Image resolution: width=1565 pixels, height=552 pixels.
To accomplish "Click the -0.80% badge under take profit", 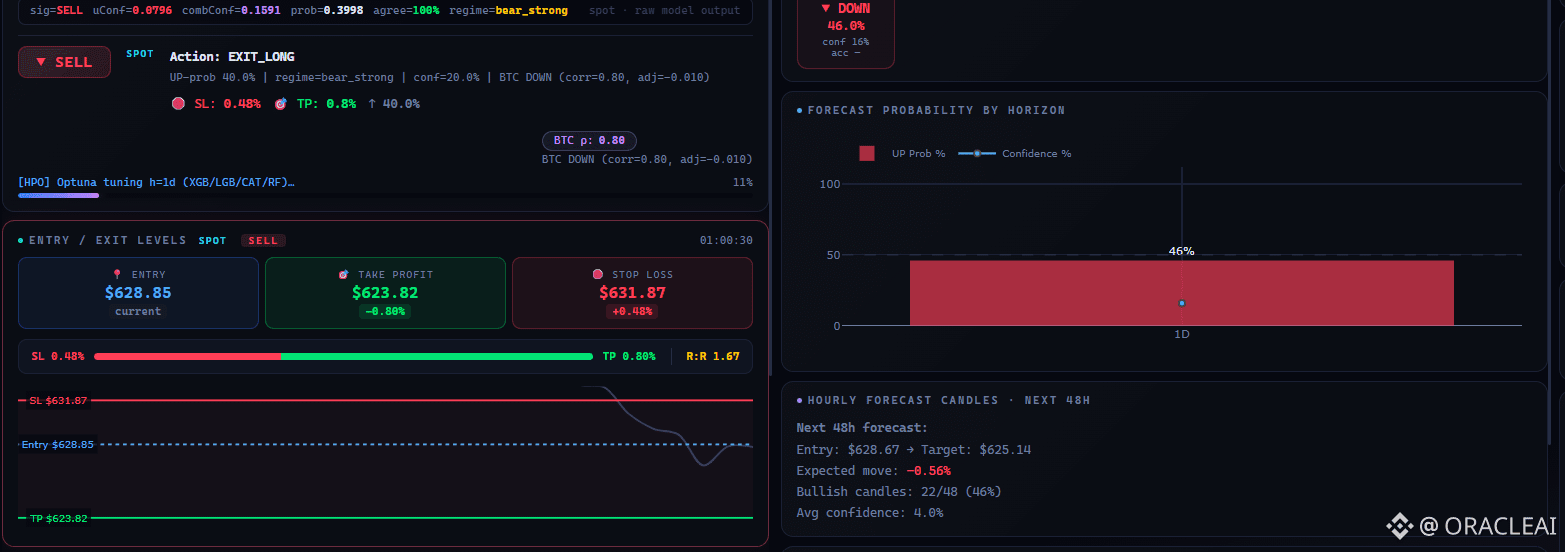I will point(385,311).
